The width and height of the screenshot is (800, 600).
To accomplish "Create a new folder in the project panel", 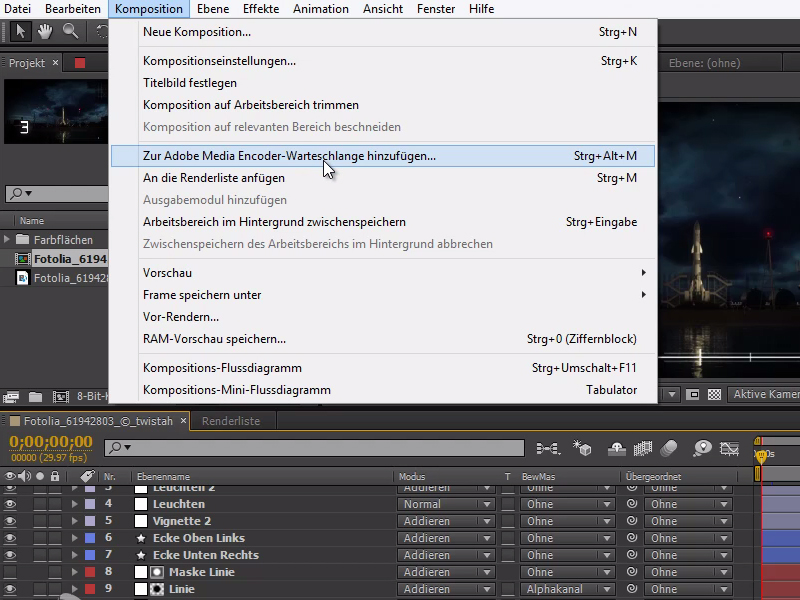I will point(33,394).
